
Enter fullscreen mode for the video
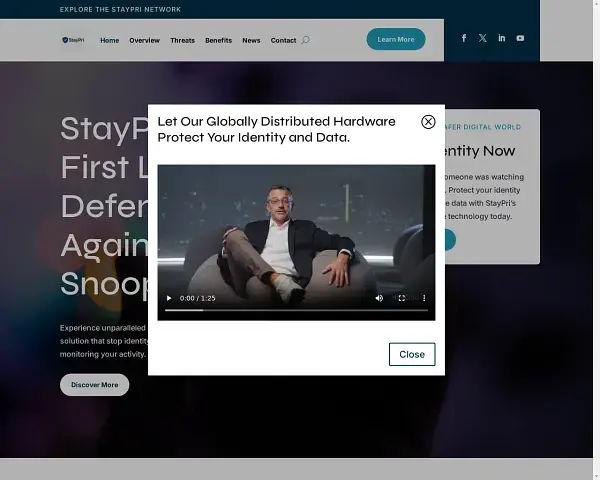402,298
